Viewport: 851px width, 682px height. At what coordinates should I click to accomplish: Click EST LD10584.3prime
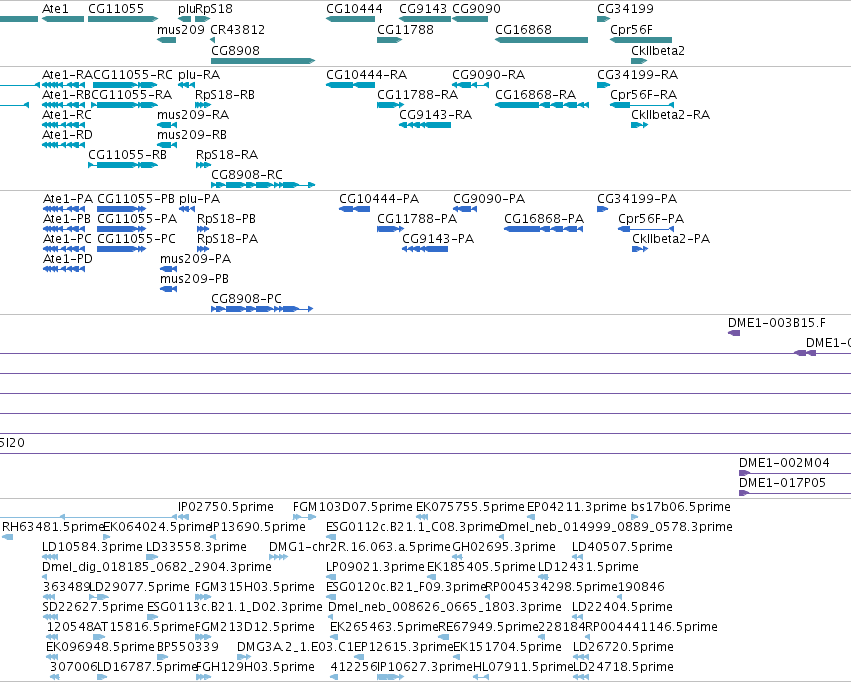50,557
